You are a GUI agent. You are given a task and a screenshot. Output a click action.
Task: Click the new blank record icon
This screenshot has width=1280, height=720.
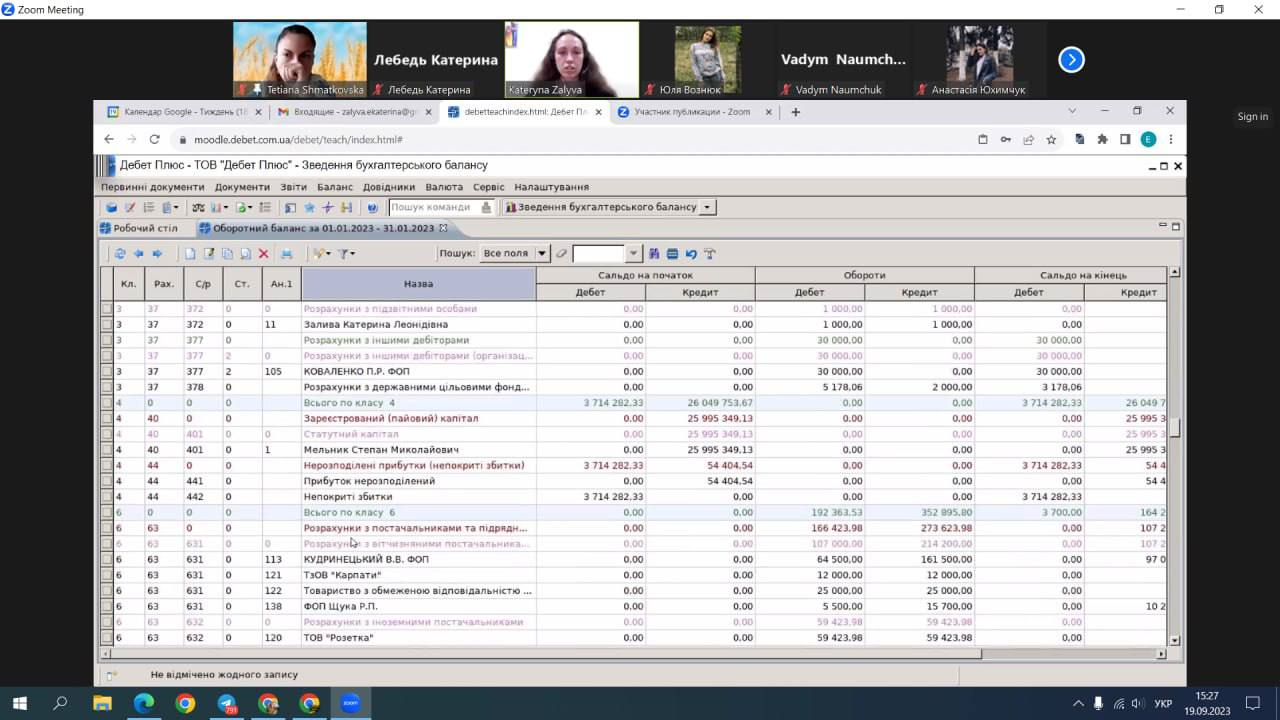point(190,254)
